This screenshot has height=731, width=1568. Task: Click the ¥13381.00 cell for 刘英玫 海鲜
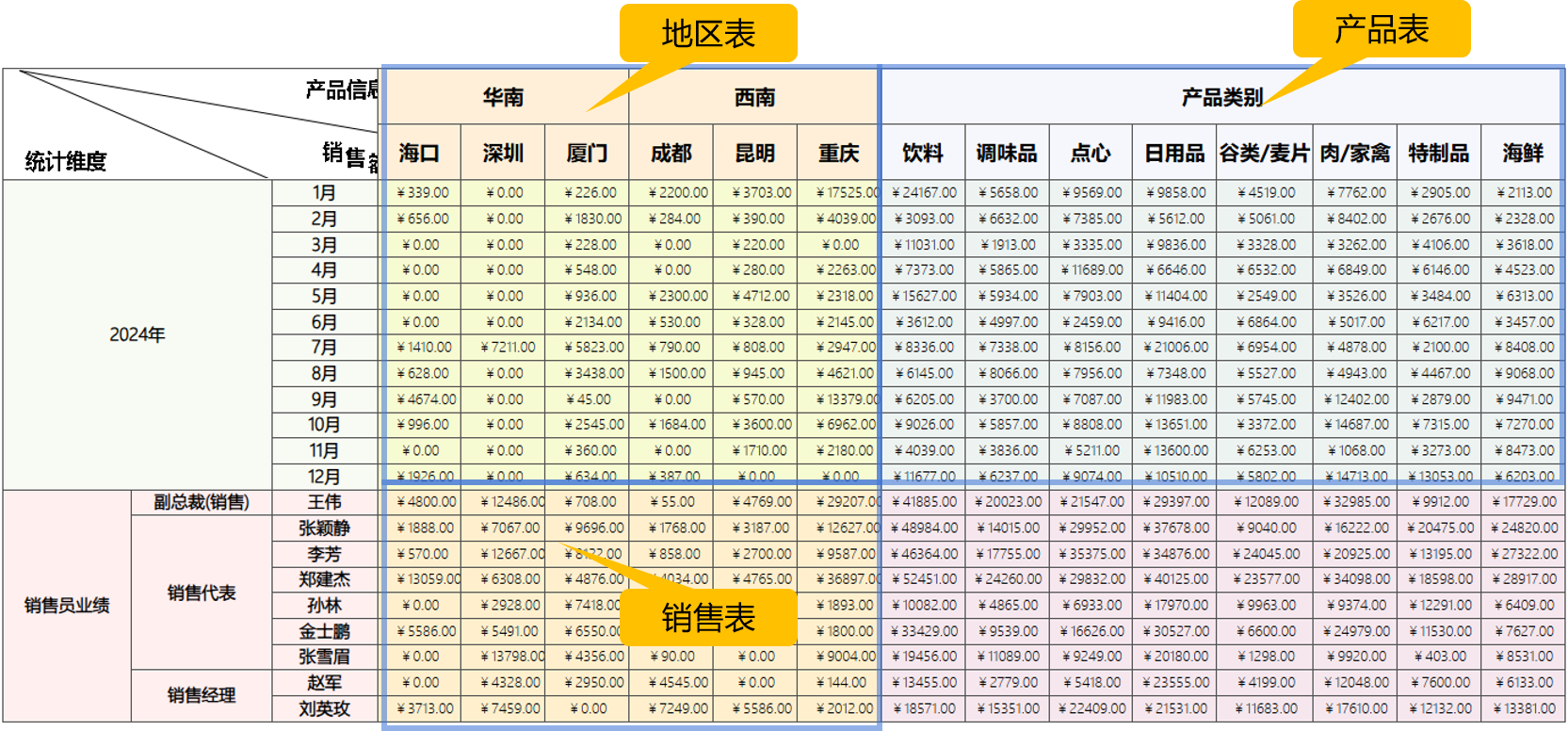pos(1523,708)
